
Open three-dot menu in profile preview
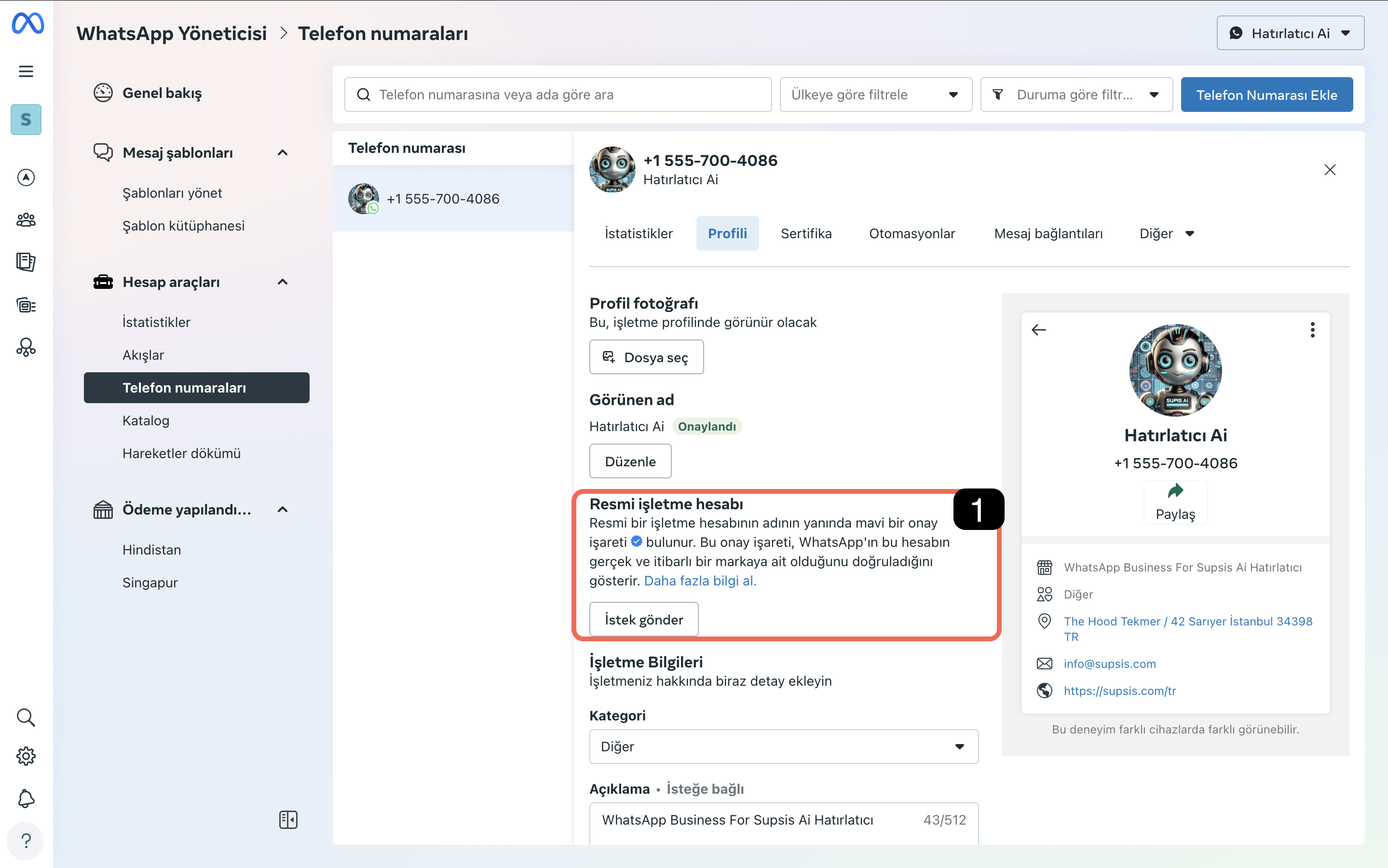1313,330
